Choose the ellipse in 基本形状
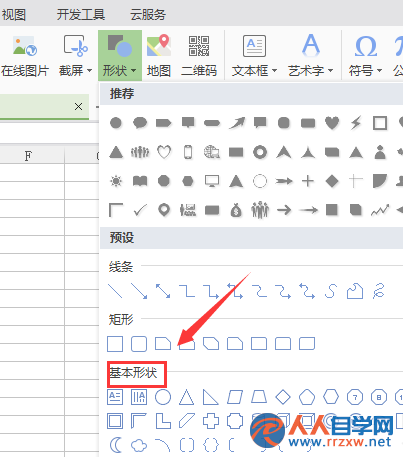Screen dimensions: 403x457 coord(163,397)
